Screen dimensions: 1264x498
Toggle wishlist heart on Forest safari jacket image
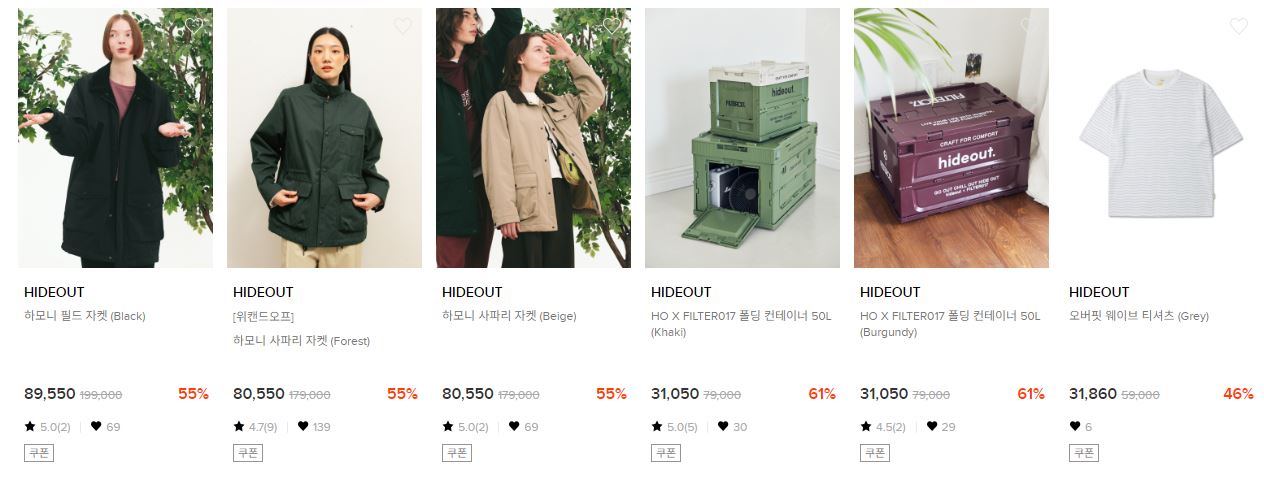click(x=403, y=26)
